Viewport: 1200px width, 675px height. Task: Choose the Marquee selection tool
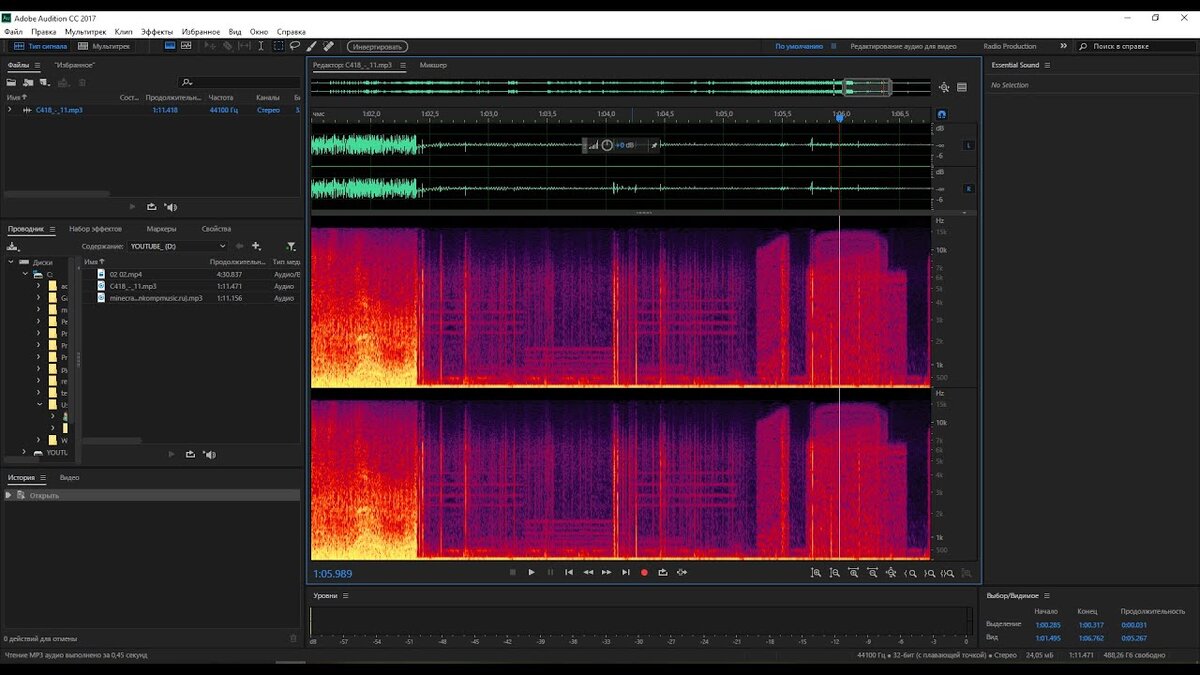[278, 46]
